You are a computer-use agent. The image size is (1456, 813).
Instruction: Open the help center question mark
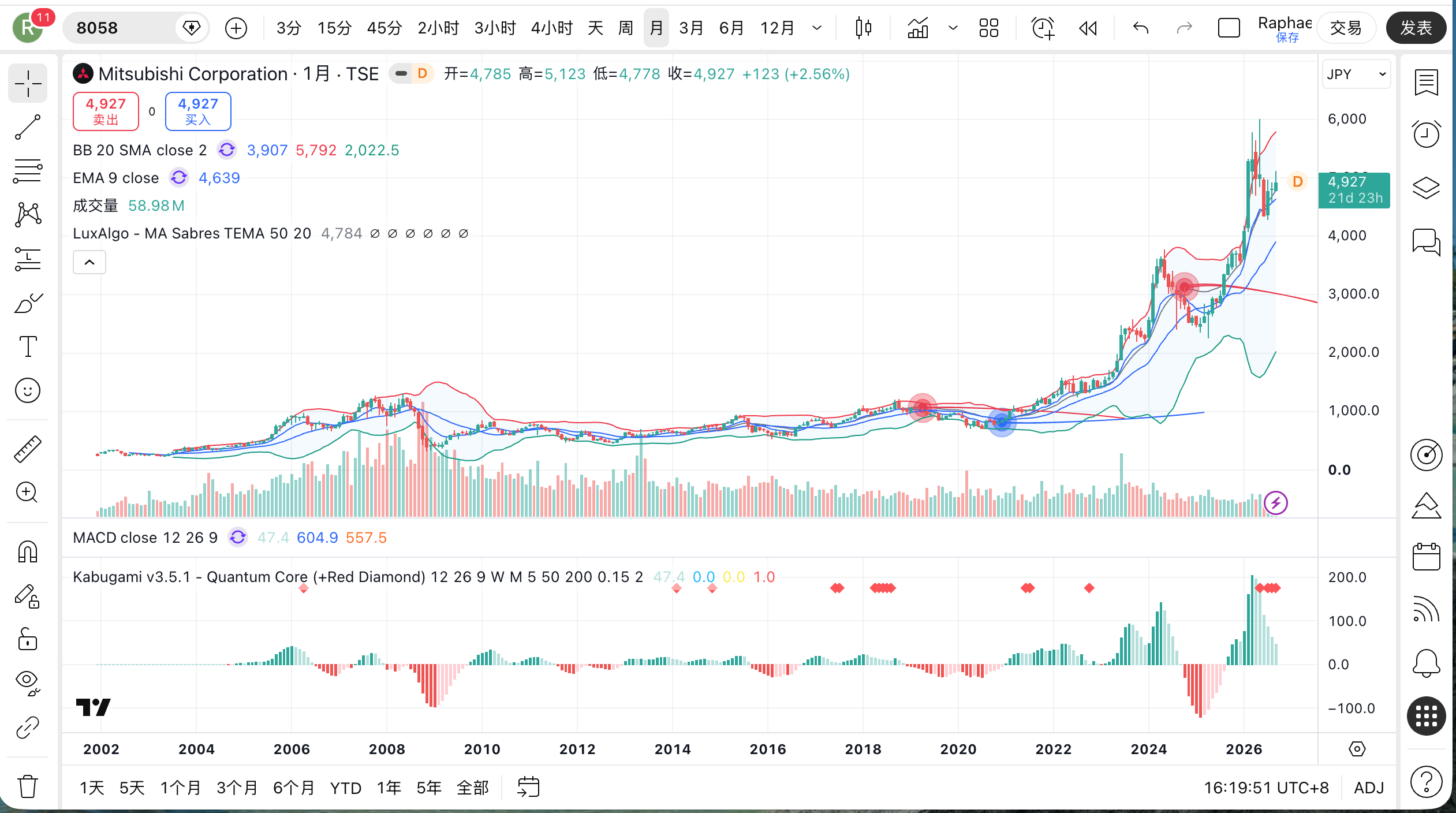coord(1426,782)
